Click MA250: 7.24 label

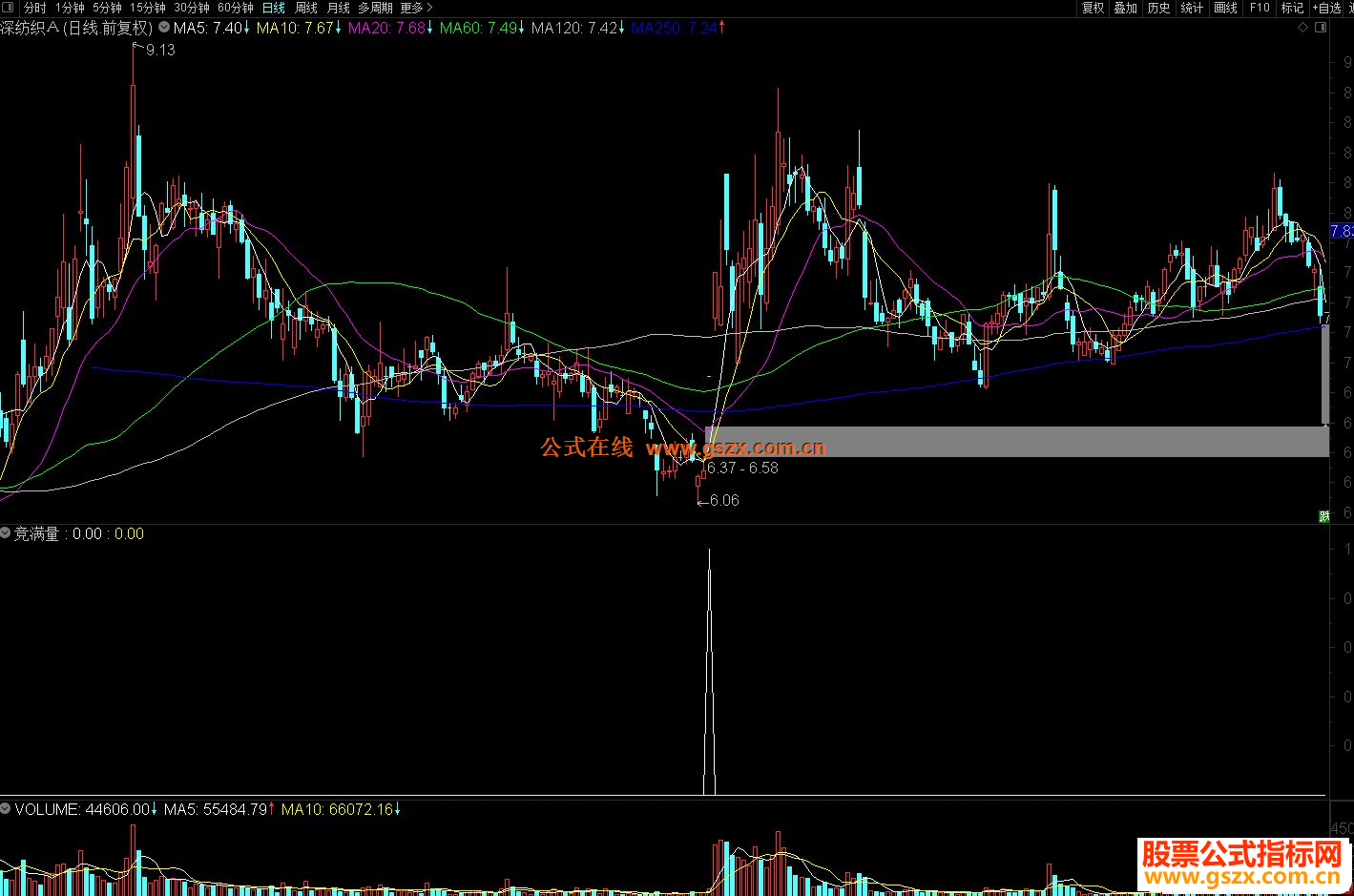pyautogui.click(x=674, y=28)
